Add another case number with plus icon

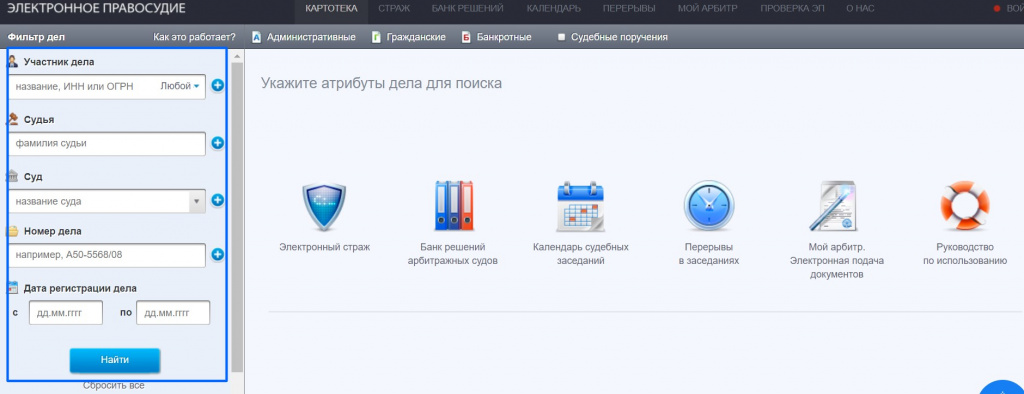(217, 255)
